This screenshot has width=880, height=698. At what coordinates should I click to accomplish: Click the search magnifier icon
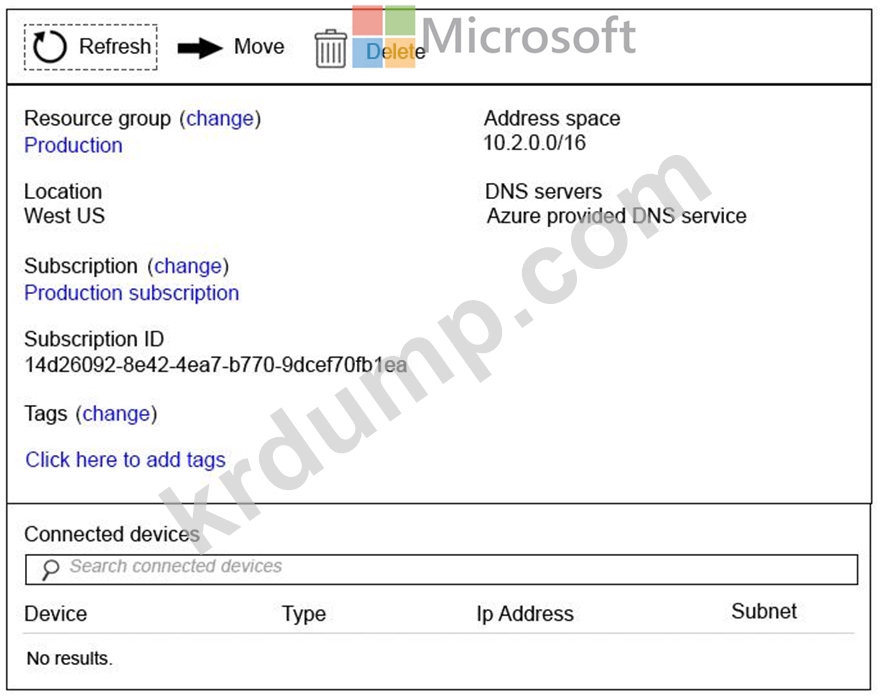(50, 570)
